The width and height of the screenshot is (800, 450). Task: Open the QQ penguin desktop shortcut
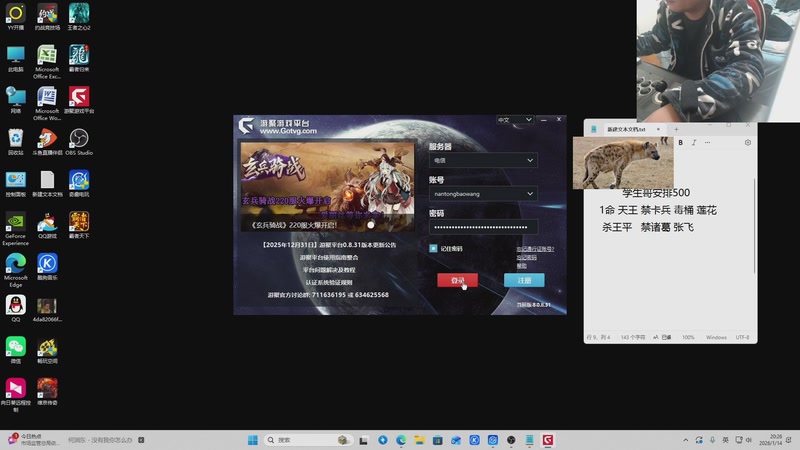pos(16,309)
